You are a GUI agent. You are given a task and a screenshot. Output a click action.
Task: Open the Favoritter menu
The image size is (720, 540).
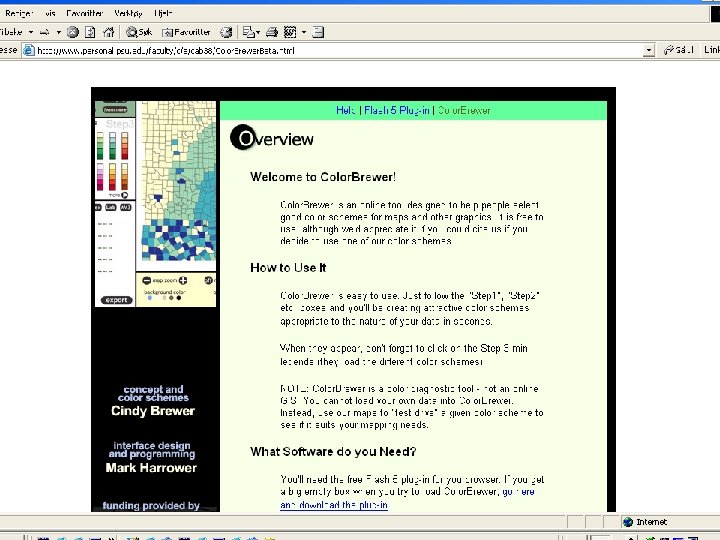pos(84,13)
